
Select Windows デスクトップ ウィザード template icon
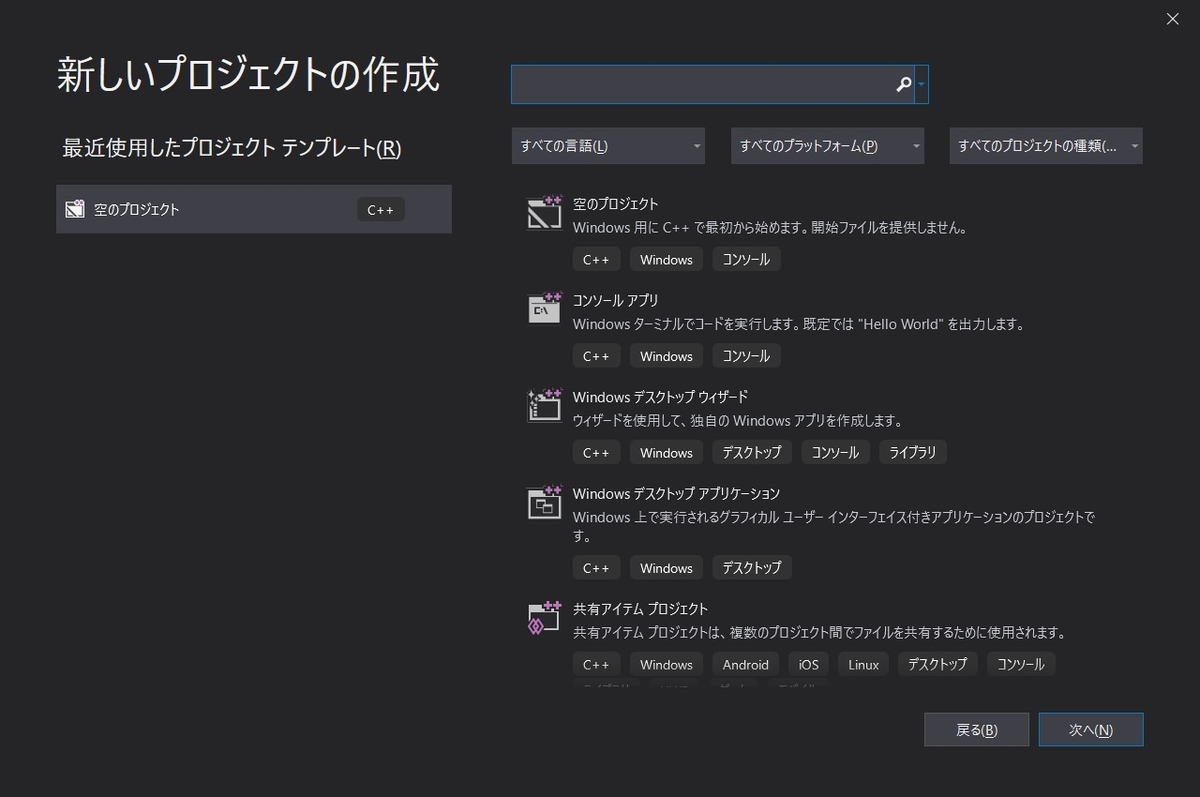click(x=544, y=405)
